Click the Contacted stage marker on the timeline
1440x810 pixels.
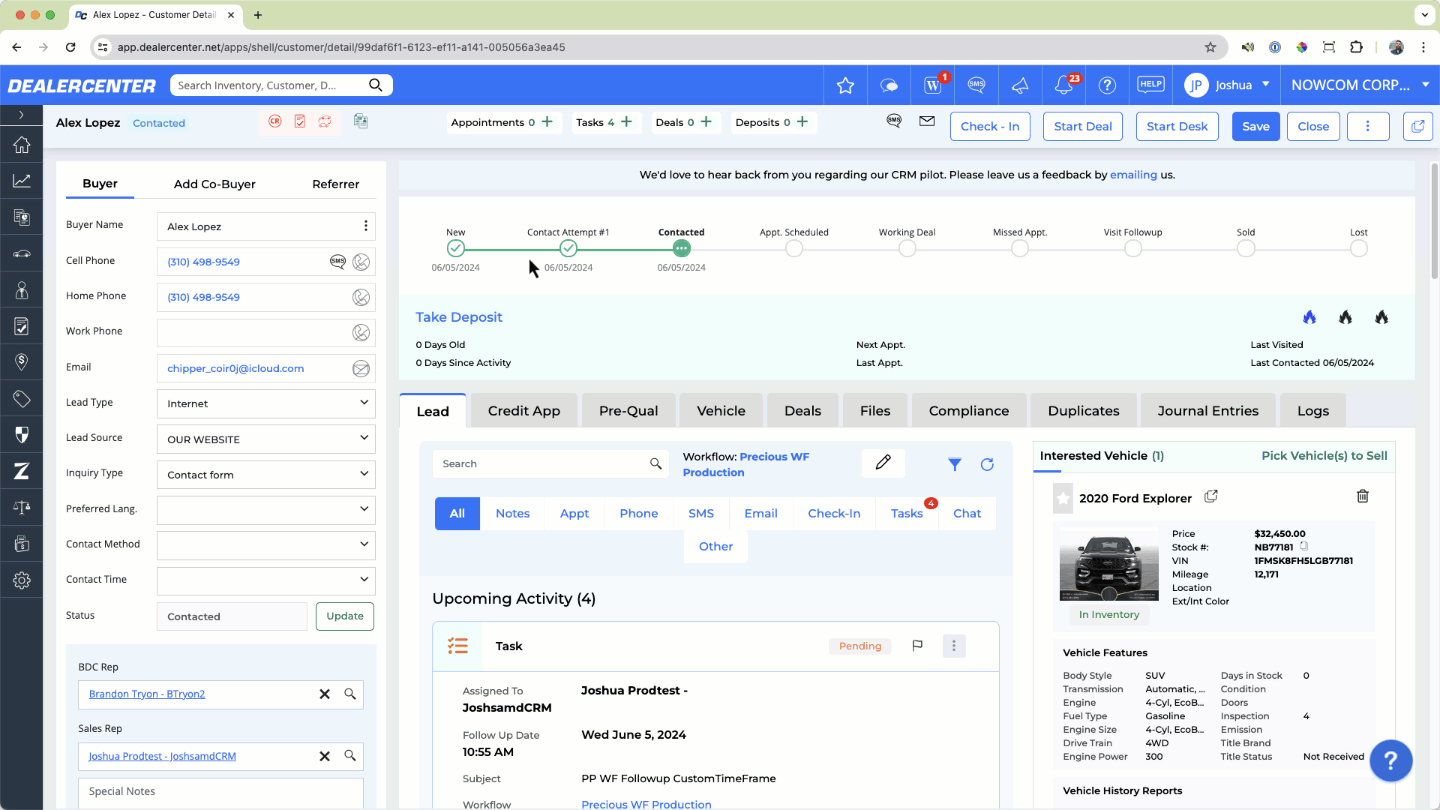[x=681, y=248]
